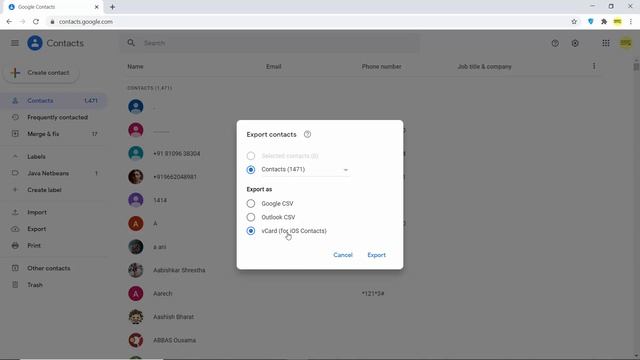Click Create label

[x=54, y=190]
